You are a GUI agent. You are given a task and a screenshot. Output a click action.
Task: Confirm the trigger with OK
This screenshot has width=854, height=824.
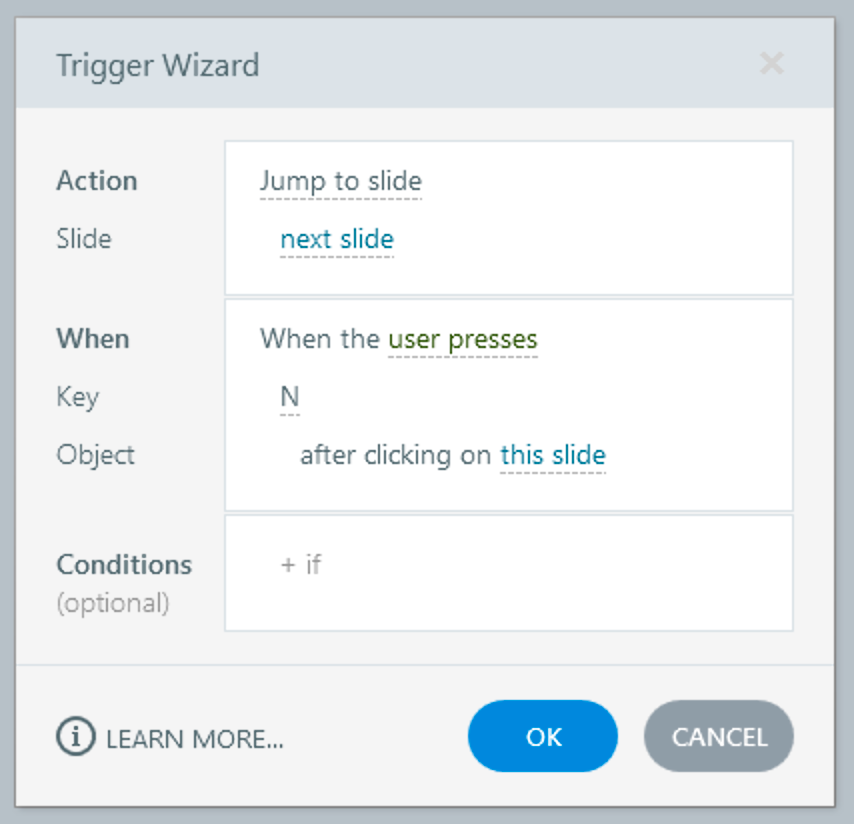pyautogui.click(x=543, y=737)
